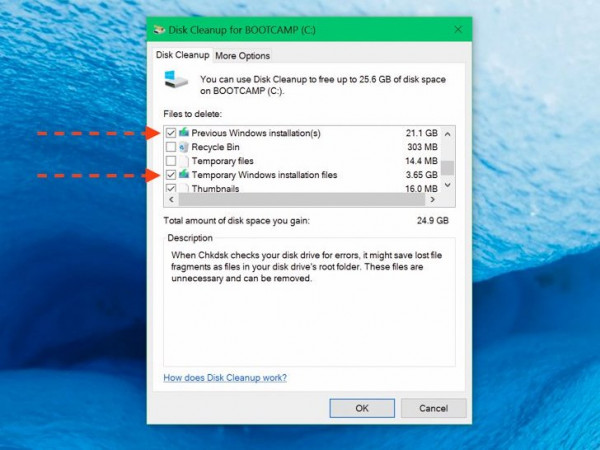Click the 3.65 GB size value
The width and height of the screenshot is (600, 450).
pos(422,175)
